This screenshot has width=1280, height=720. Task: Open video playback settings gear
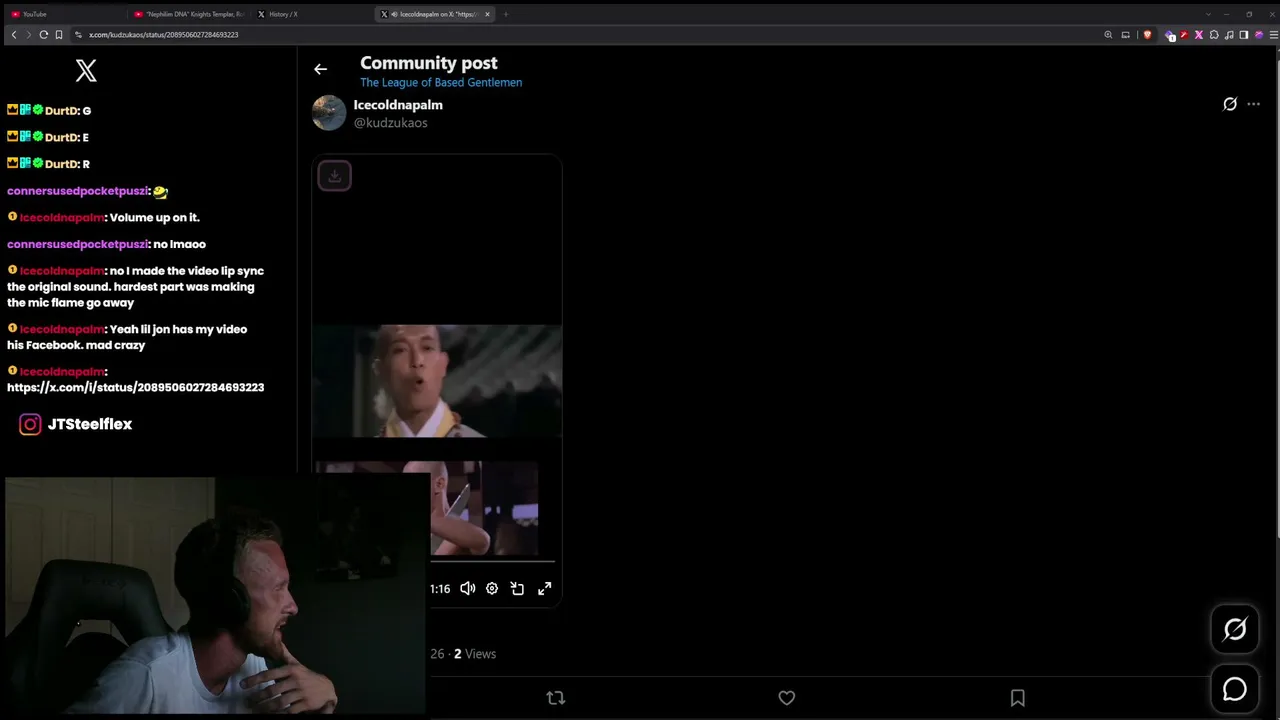pos(492,589)
